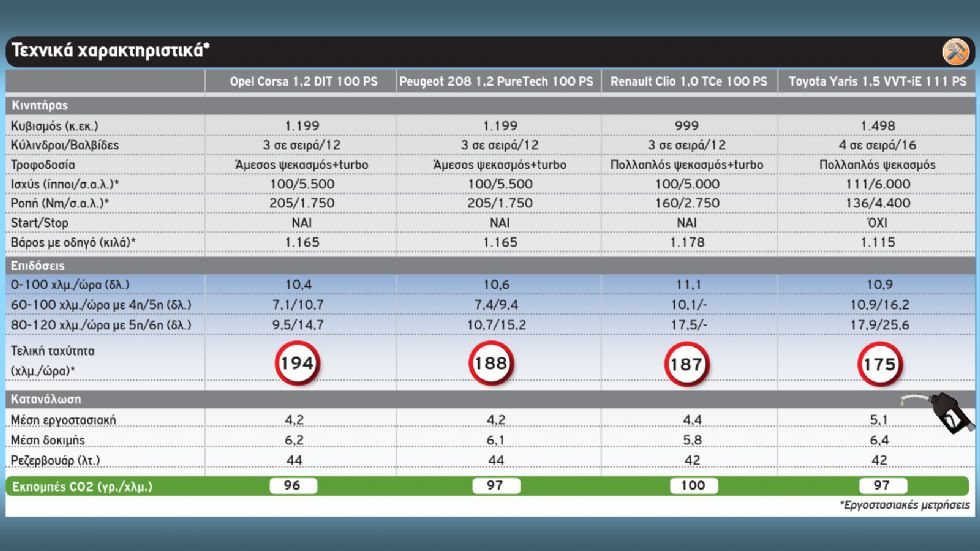The height and width of the screenshot is (551, 980).
Task: Click torque value 160/2.750
Action: (688, 203)
